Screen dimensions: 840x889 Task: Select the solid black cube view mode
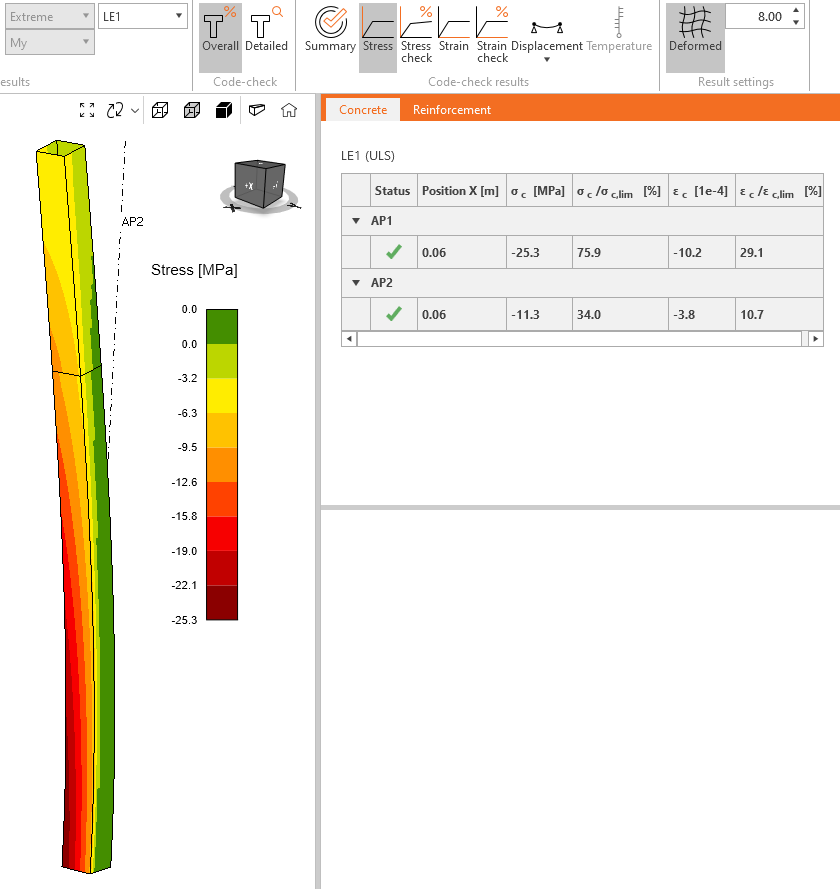tap(224, 110)
